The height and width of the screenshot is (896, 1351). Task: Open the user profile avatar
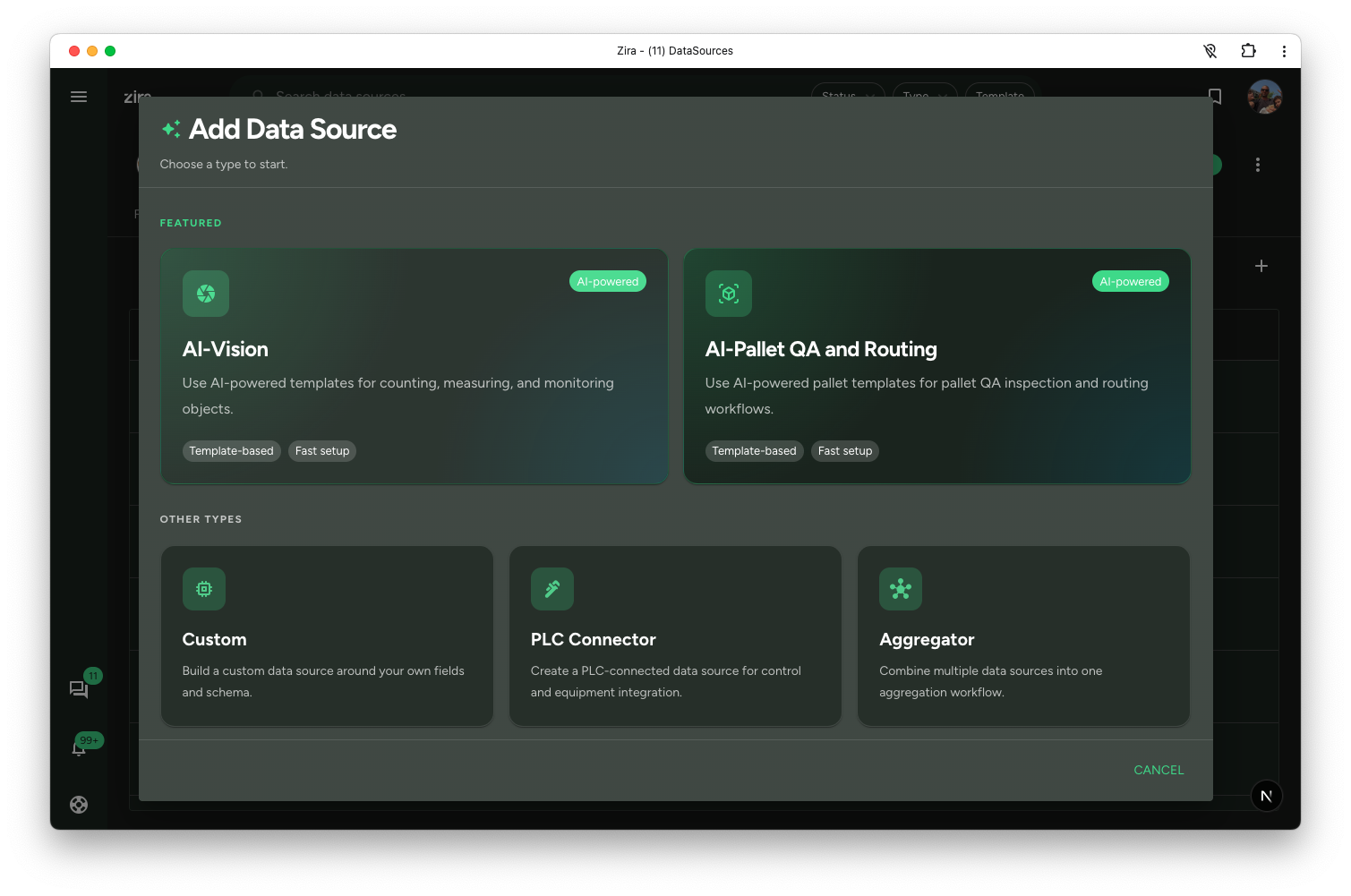1265,97
